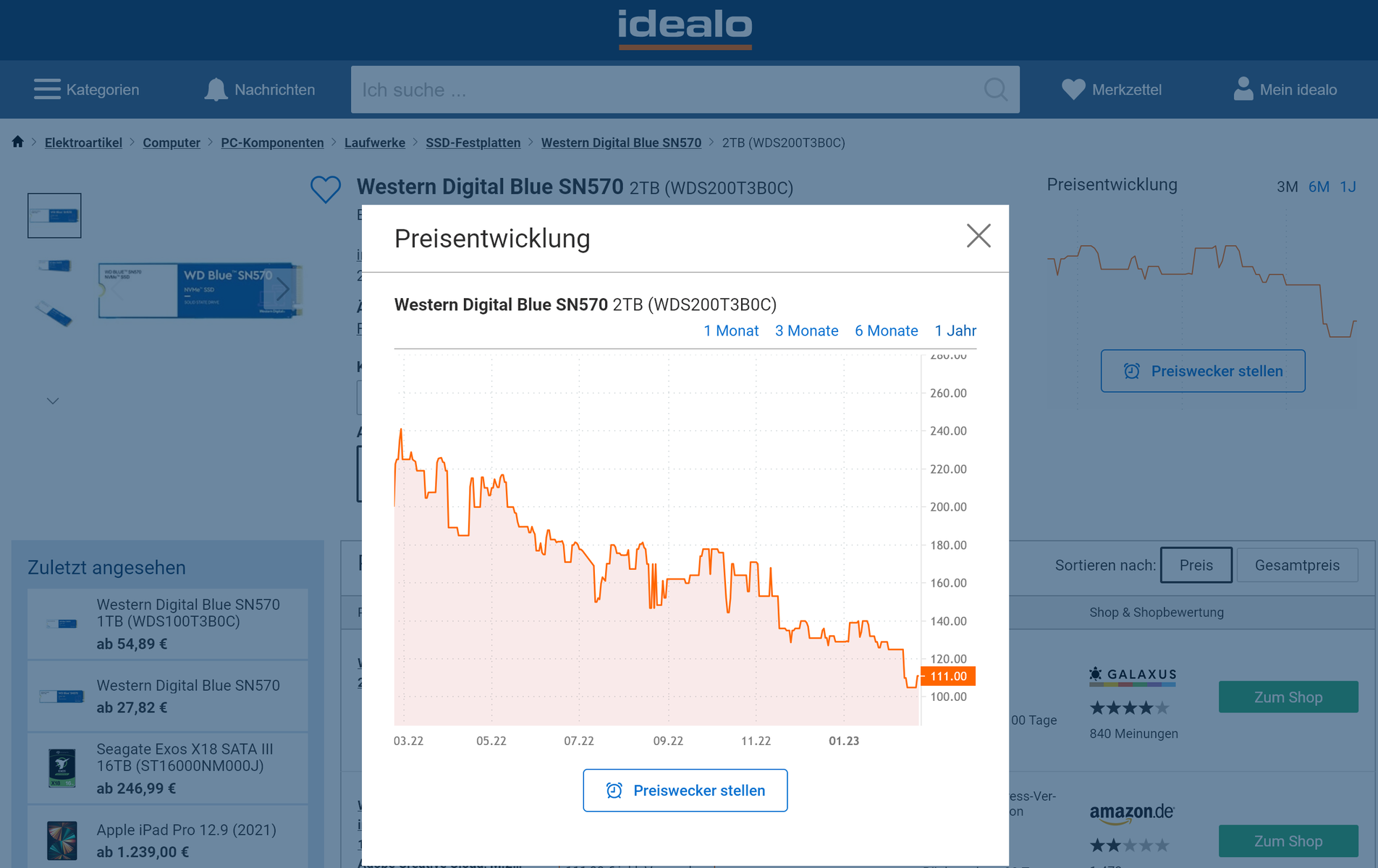Open the Kategorien hamburger menu
This screenshot has height=868, width=1378.
pyautogui.click(x=47, y=89)
